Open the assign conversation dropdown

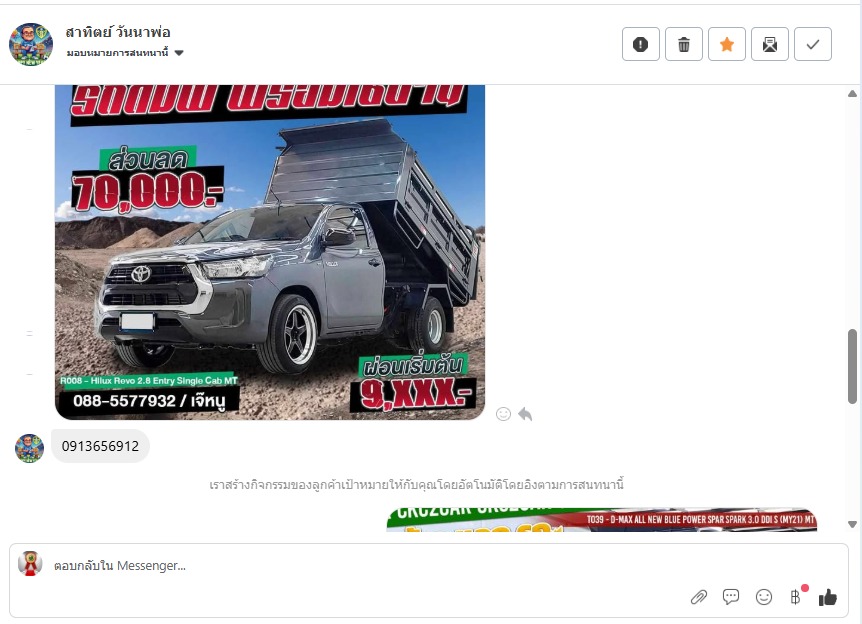pos(125,53)
